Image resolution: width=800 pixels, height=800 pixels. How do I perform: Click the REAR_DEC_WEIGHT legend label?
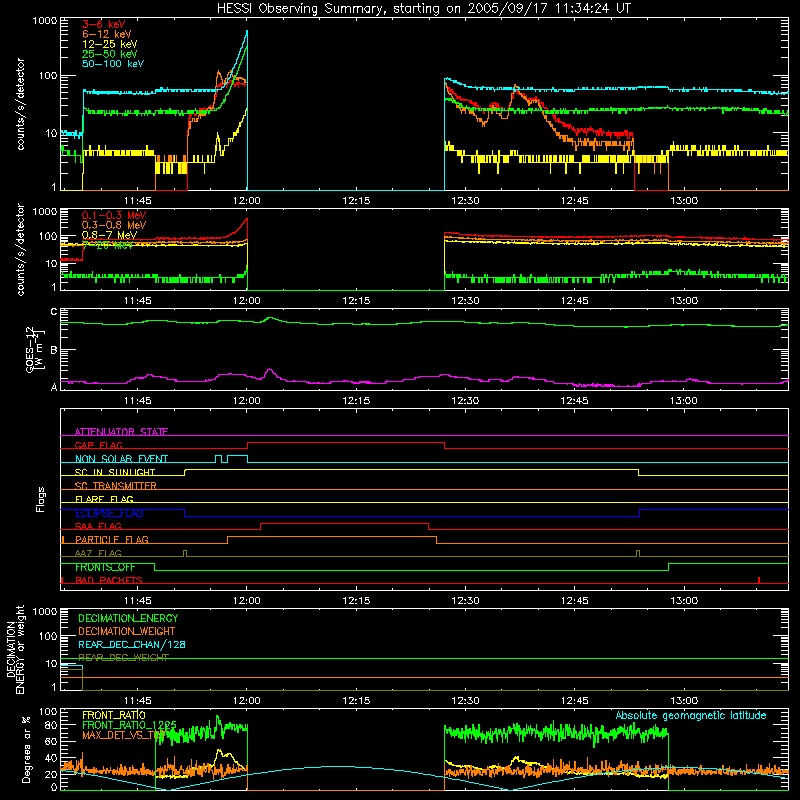pos(123,658)
